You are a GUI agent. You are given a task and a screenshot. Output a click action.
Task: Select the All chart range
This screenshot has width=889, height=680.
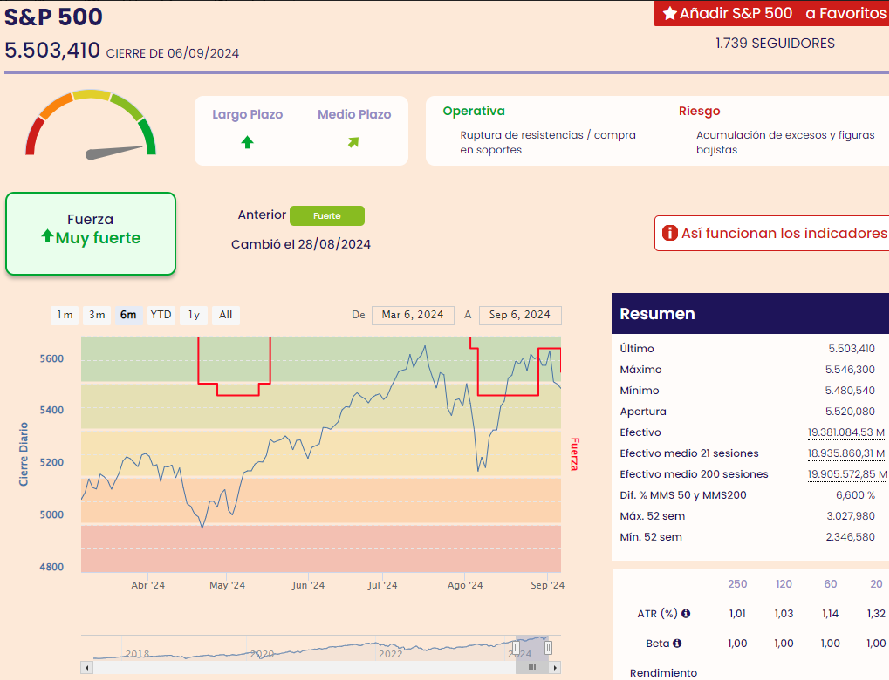(x=226, y=315)
